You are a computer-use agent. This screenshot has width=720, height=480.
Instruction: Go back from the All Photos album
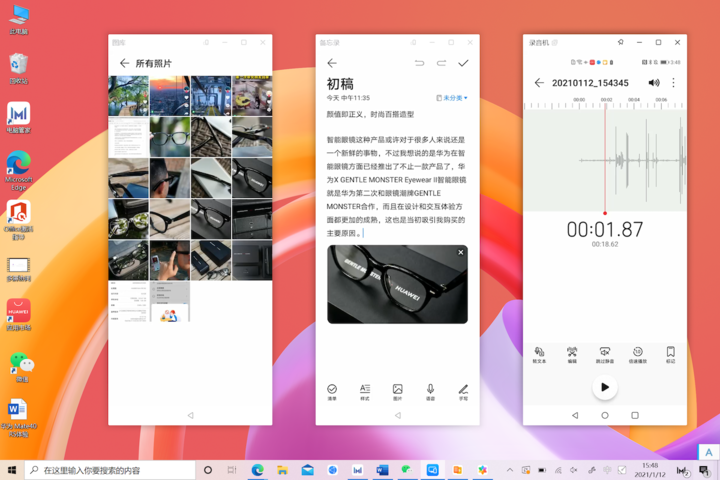point(124,63)
